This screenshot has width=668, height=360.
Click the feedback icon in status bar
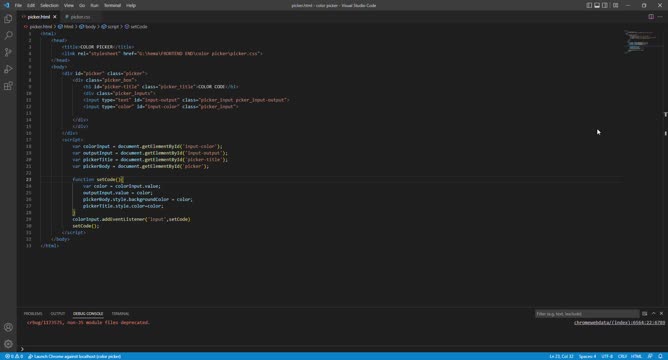click(x=650, y=356)
